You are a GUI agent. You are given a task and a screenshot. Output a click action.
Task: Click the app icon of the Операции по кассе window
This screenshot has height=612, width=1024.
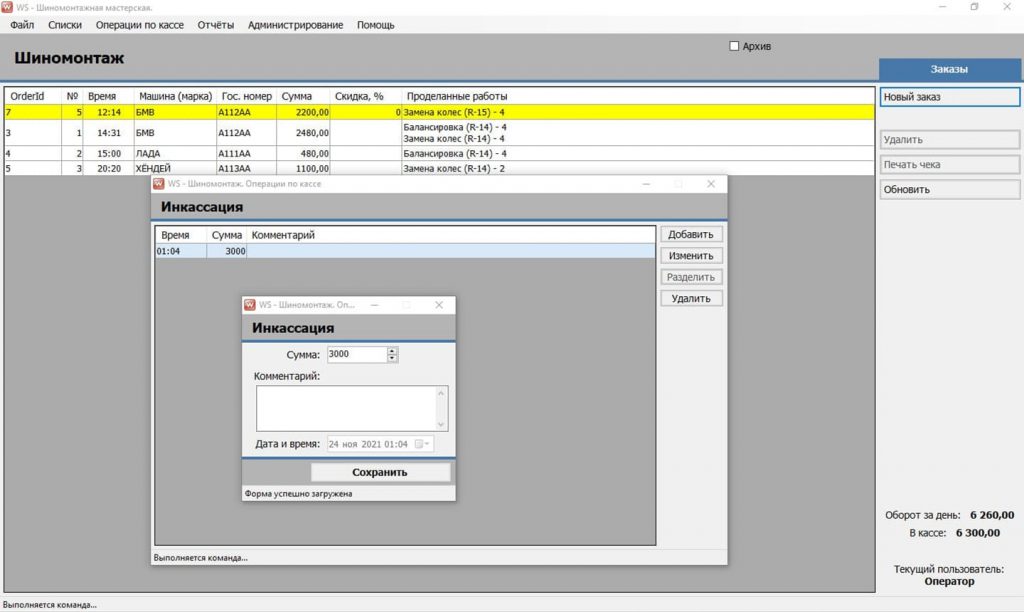159,184
